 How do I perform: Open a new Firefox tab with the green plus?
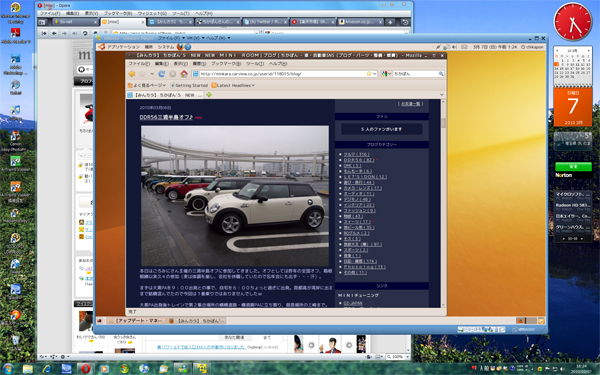click(209, 95)
